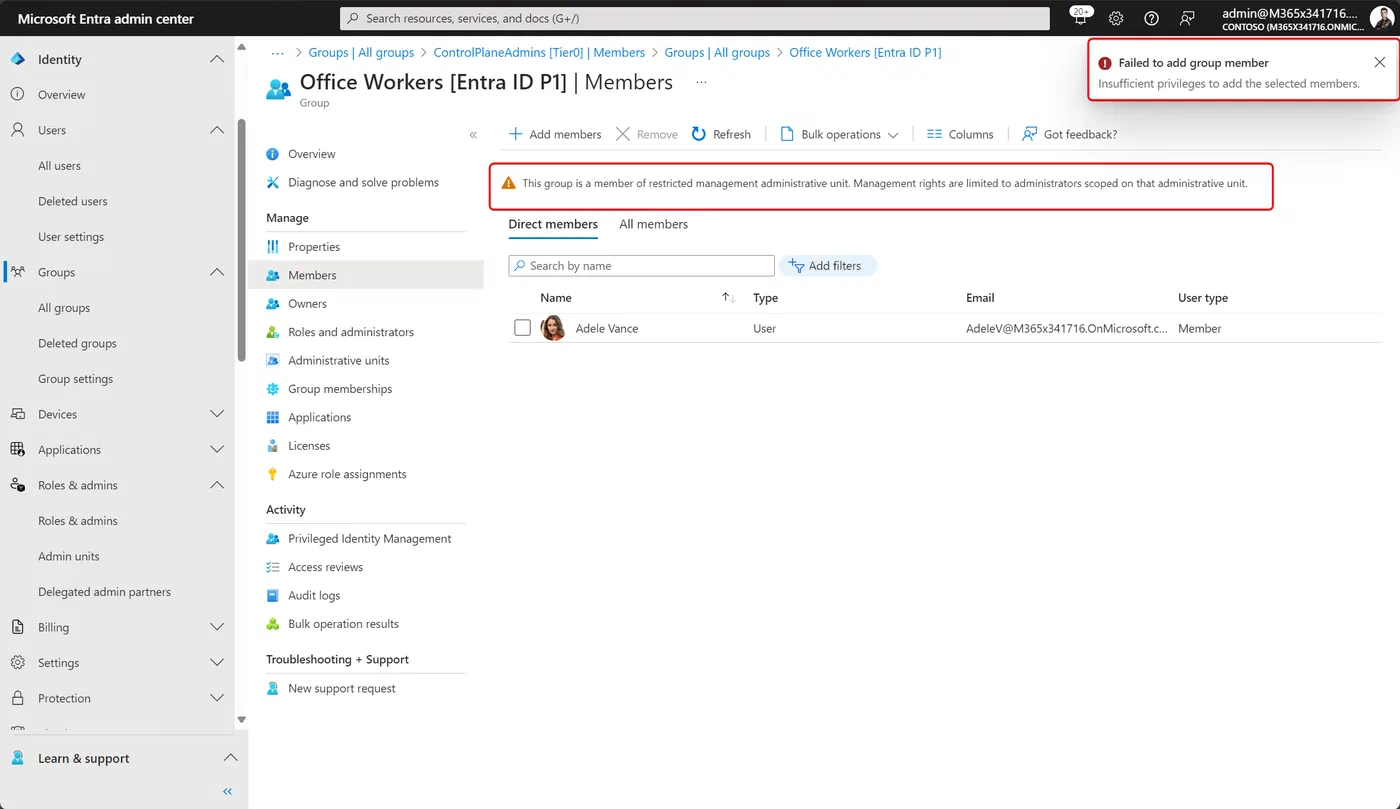
Task: Open the notifications bell icon
Action: pos(1080,17)
